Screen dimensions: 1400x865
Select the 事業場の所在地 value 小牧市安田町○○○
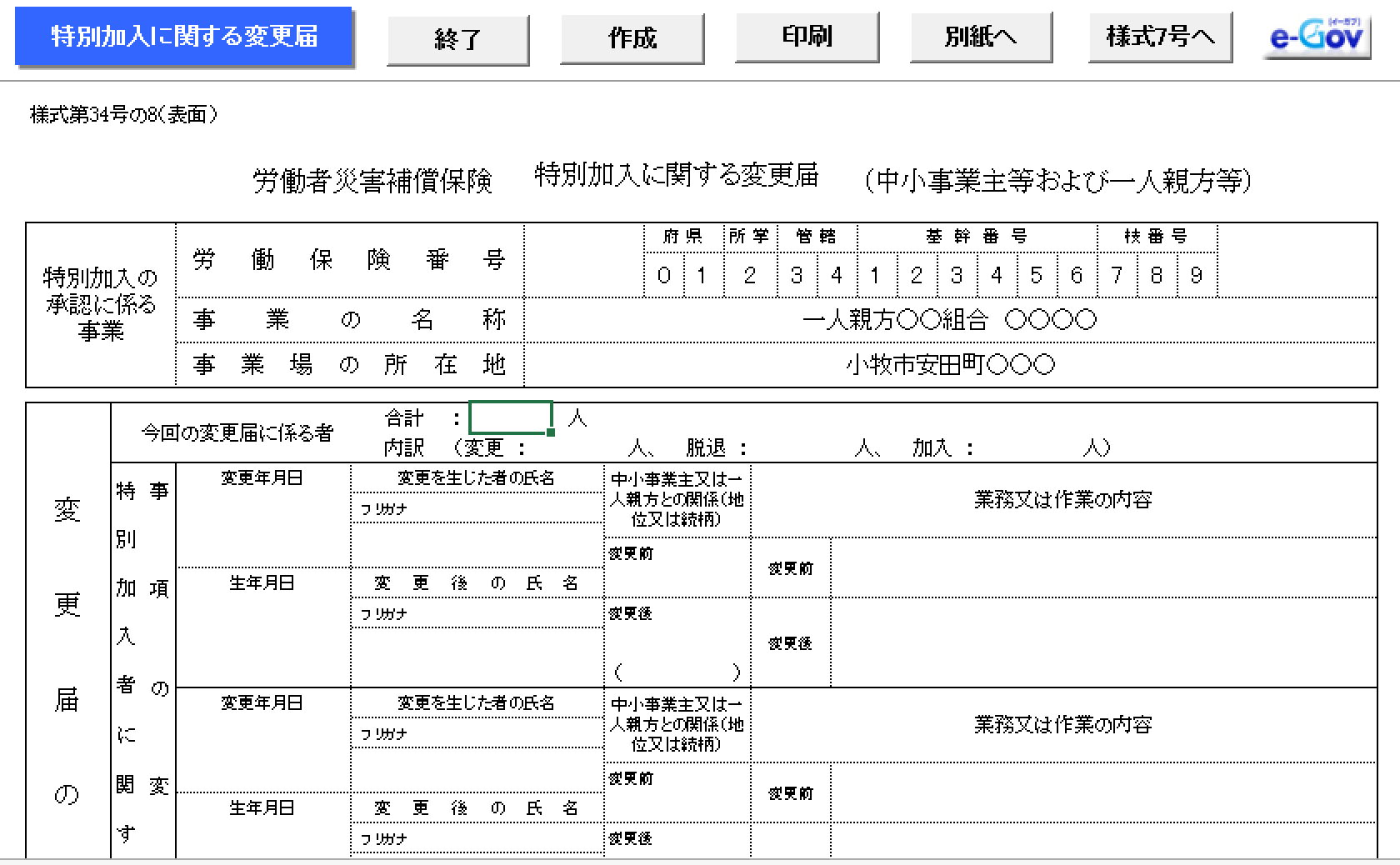950,365
